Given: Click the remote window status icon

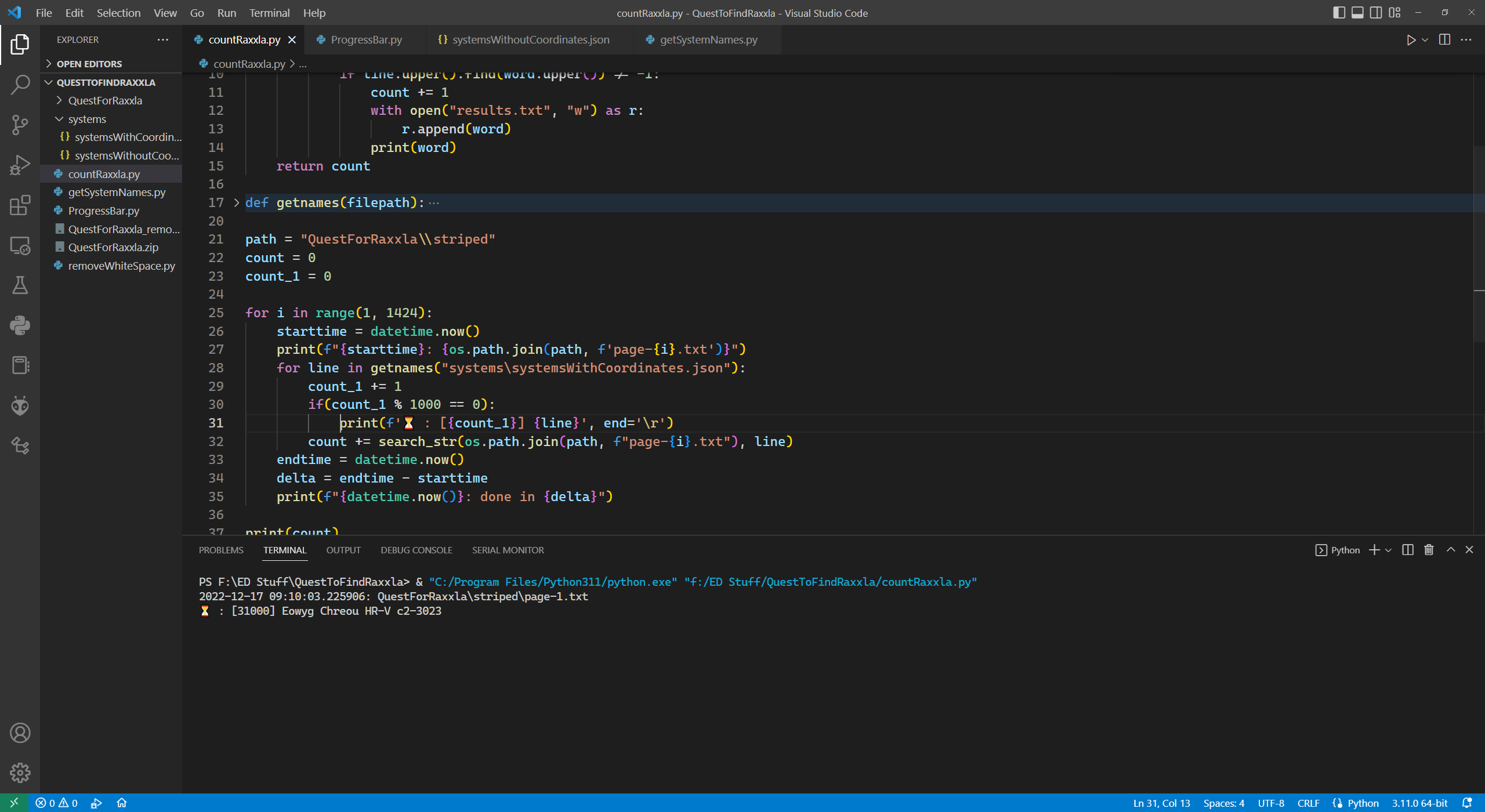Looking at the screenshot, I should [x=14, y=803].
